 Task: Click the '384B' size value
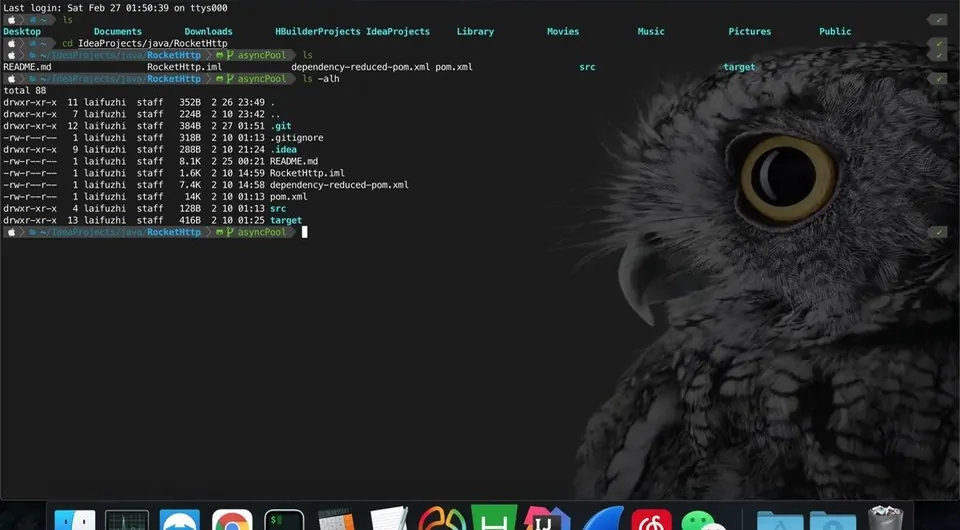point(190,126)
